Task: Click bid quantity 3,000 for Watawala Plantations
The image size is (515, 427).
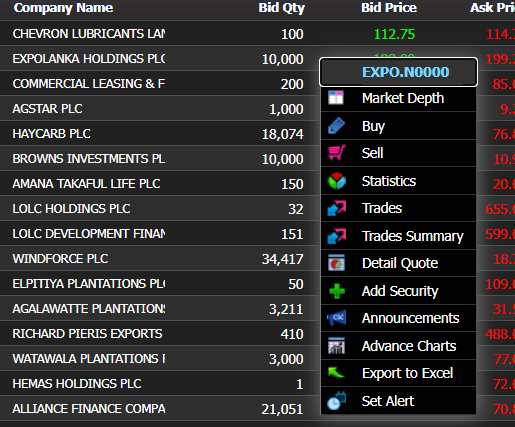Action: (x=286, y=359)
